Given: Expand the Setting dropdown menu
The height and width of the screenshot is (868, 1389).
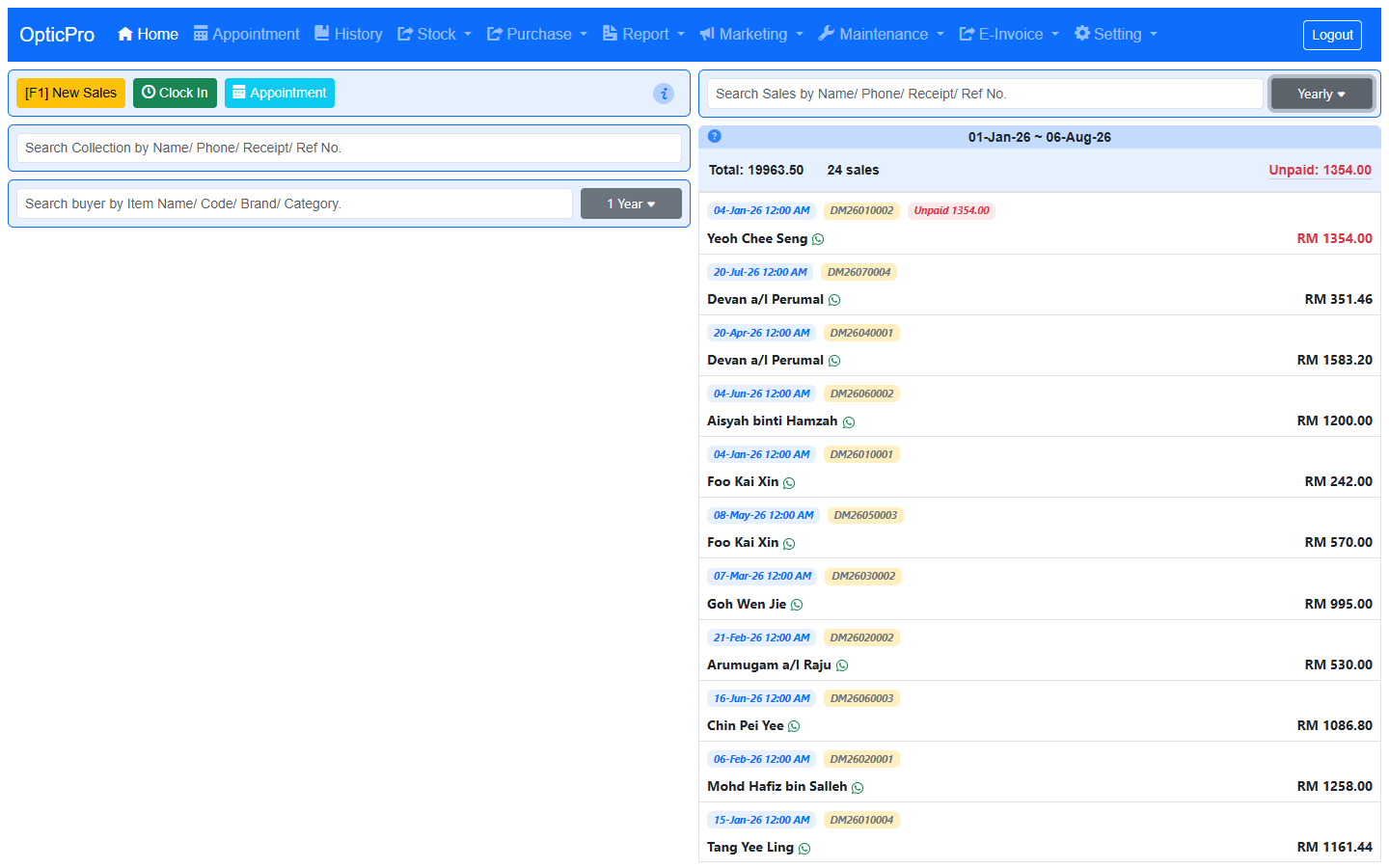Looking at the screenshot, I should (x=1116, y=34).
